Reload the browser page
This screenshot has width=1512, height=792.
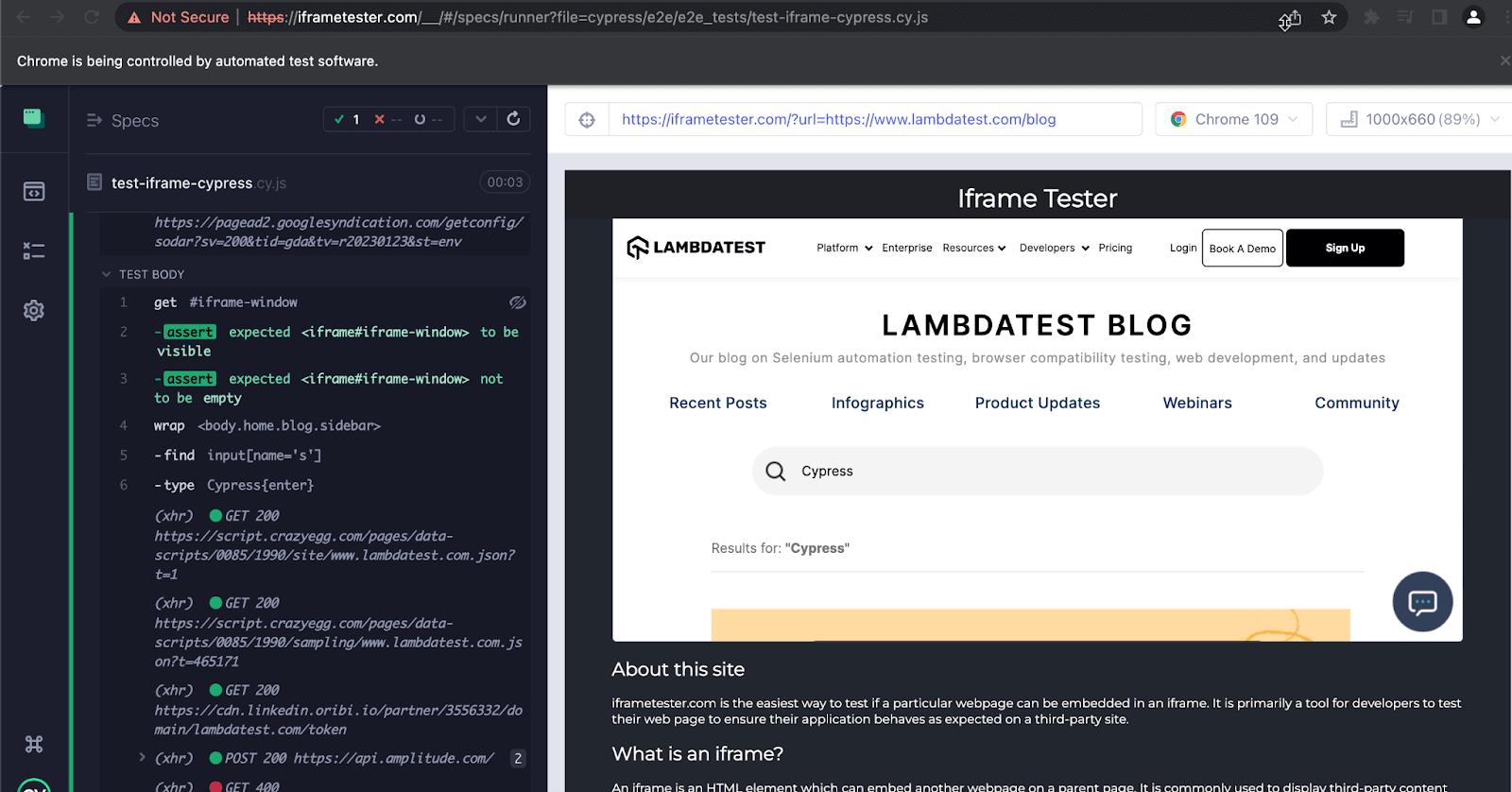92,17
